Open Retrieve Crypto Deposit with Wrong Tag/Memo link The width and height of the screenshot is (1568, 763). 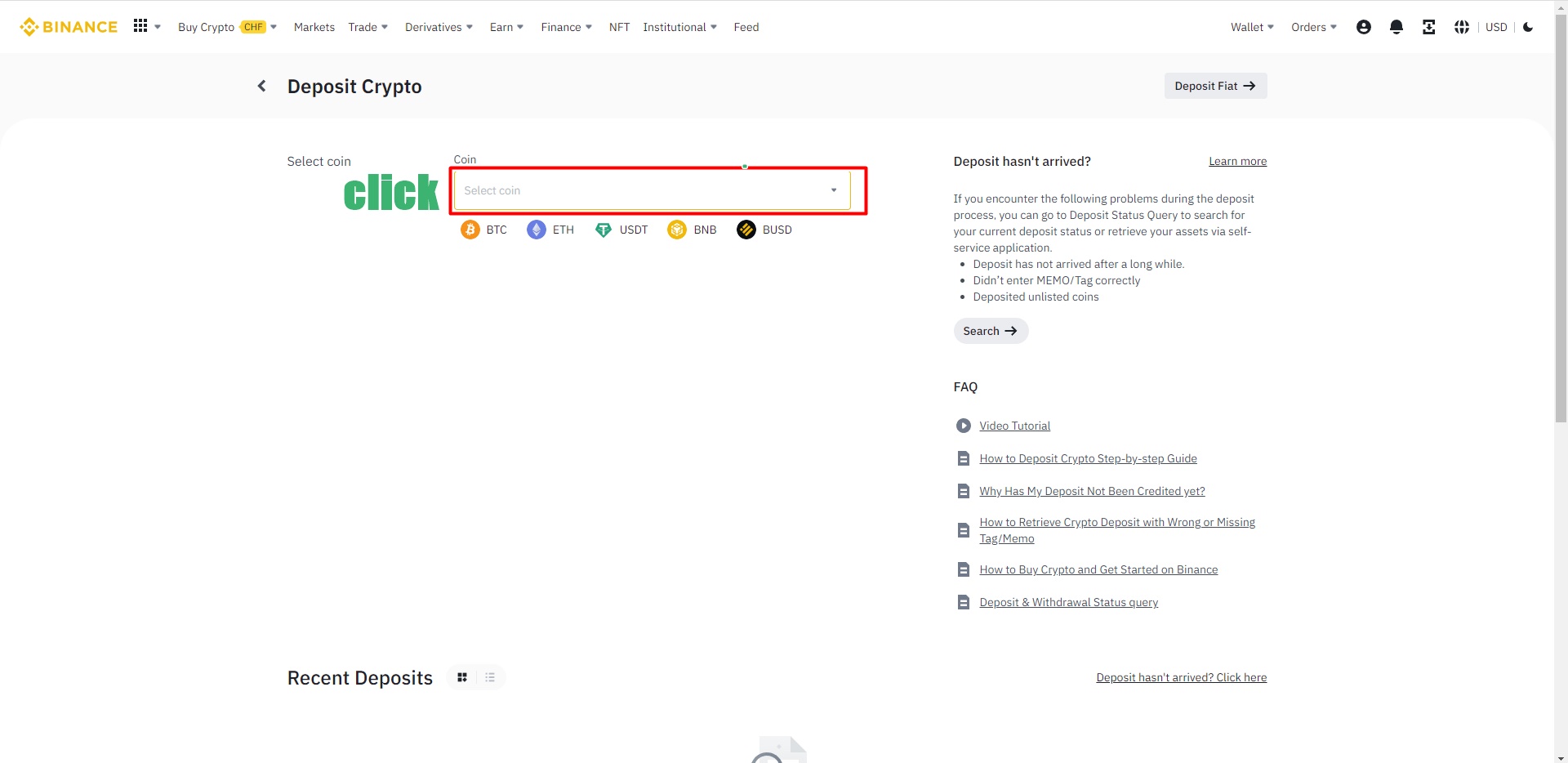click(x=1117, y=530)
